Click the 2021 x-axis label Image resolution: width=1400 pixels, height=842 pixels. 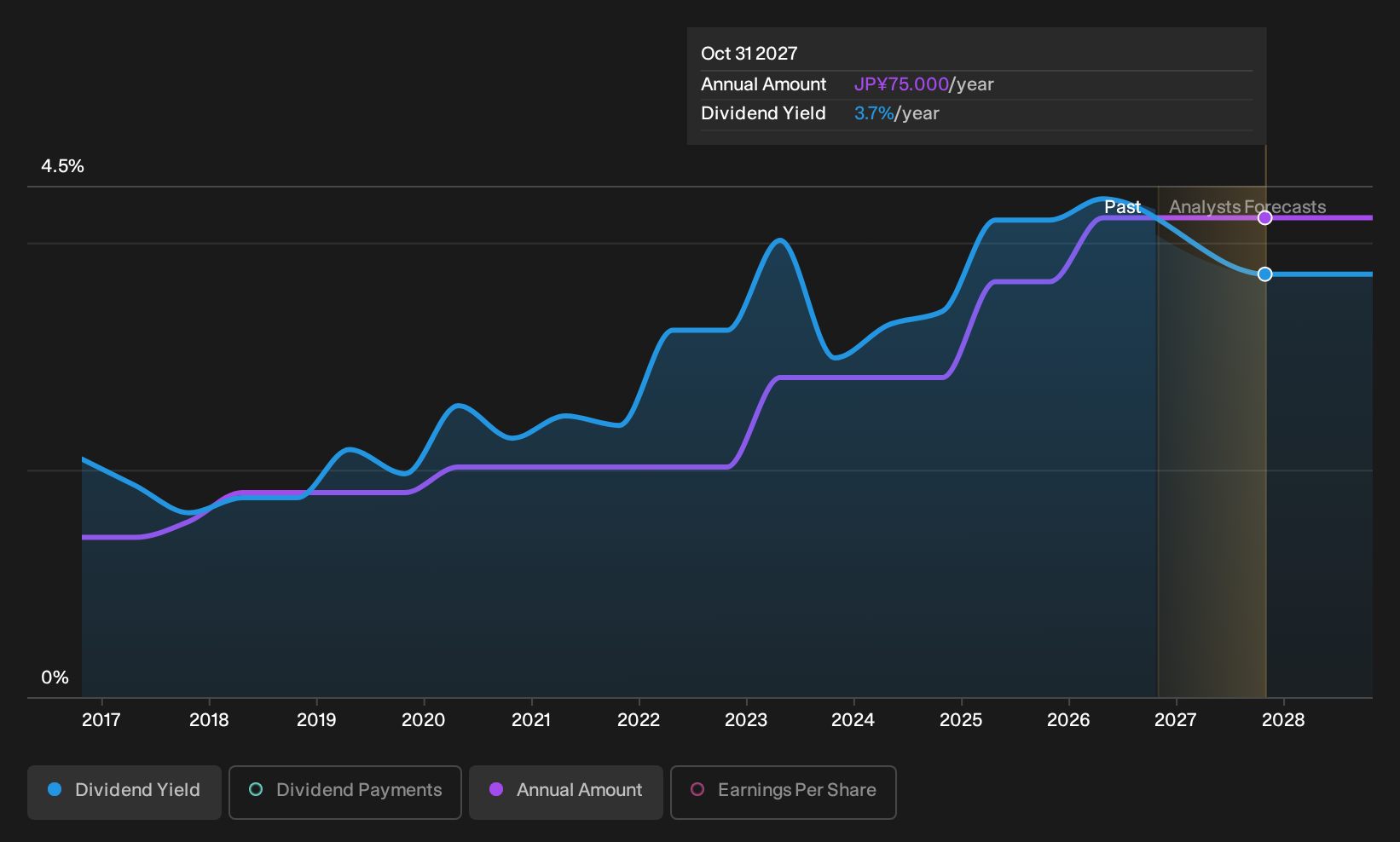click(531, 720)
